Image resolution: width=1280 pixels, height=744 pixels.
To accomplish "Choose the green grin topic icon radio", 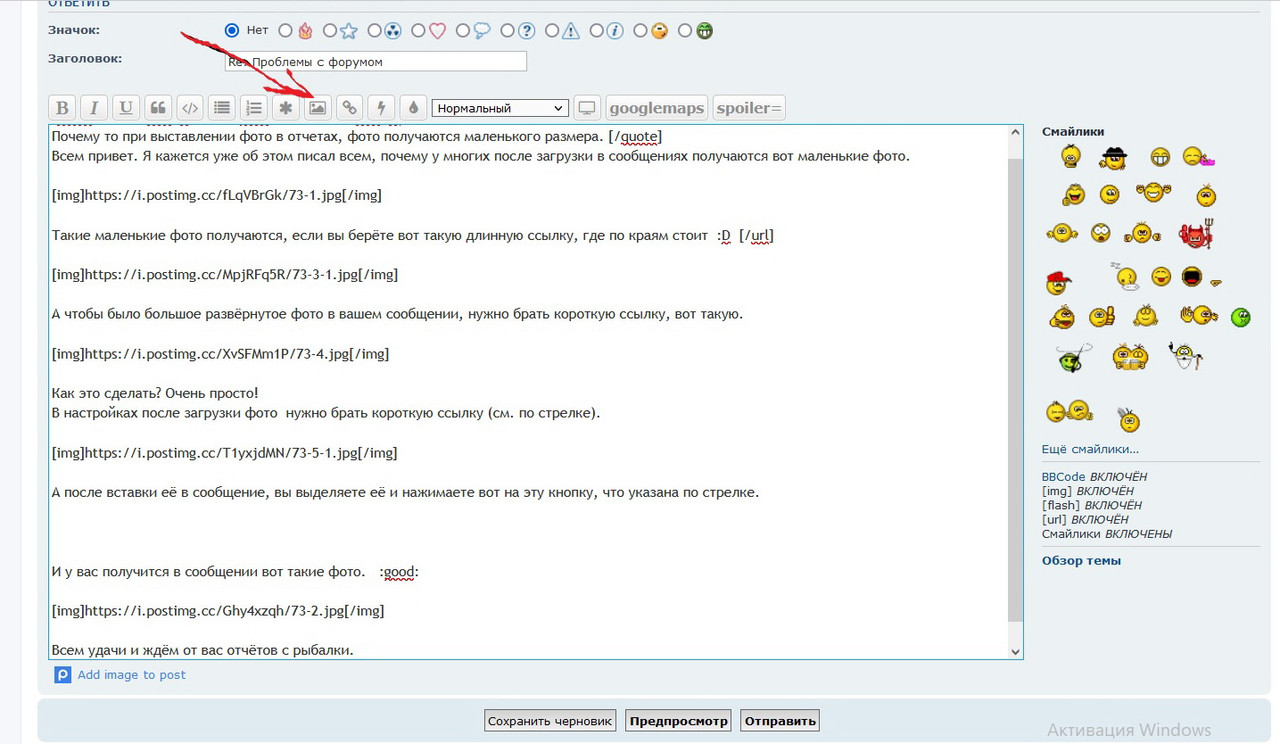I will 685,31.
